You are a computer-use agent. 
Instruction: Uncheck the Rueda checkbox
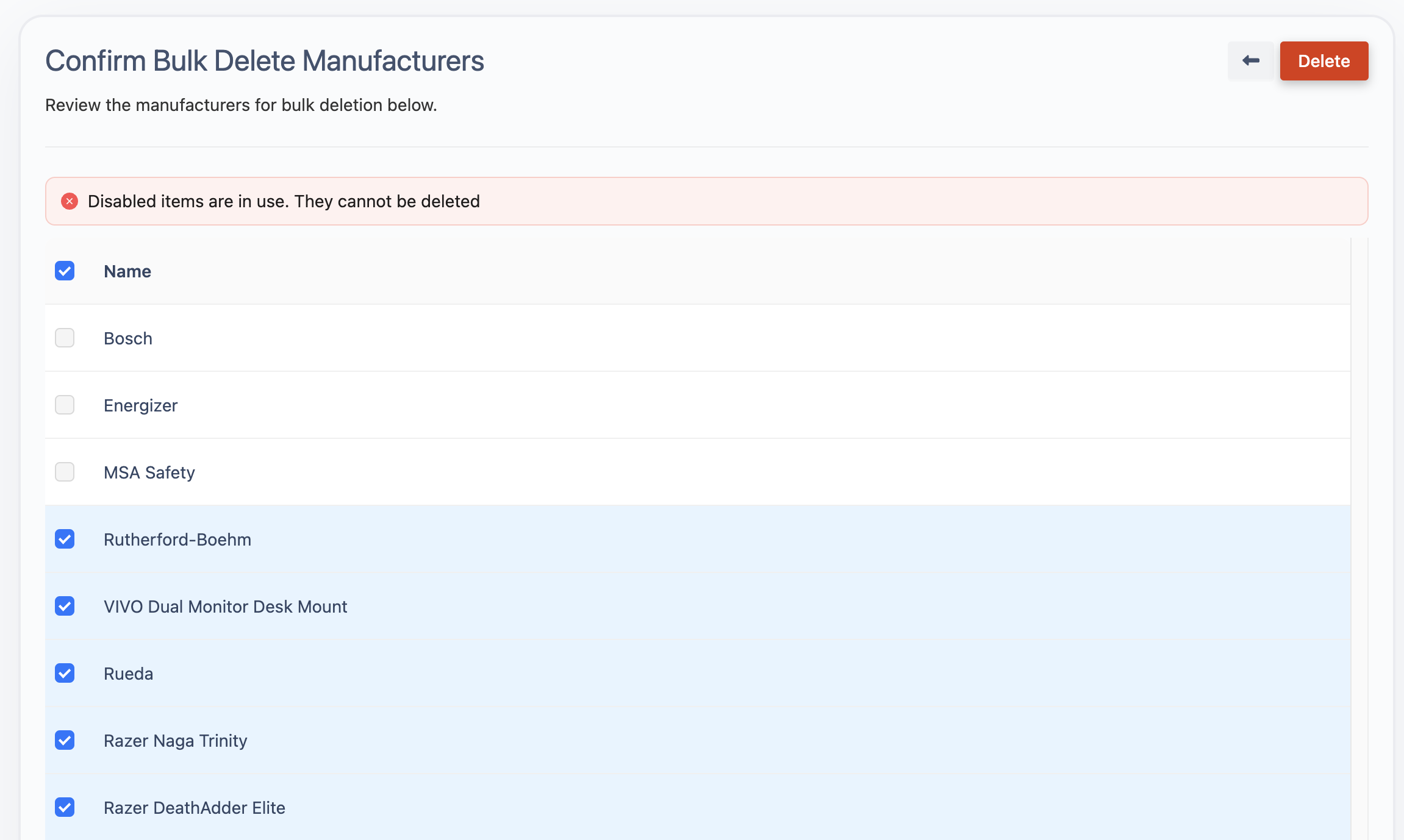[65, 673]
